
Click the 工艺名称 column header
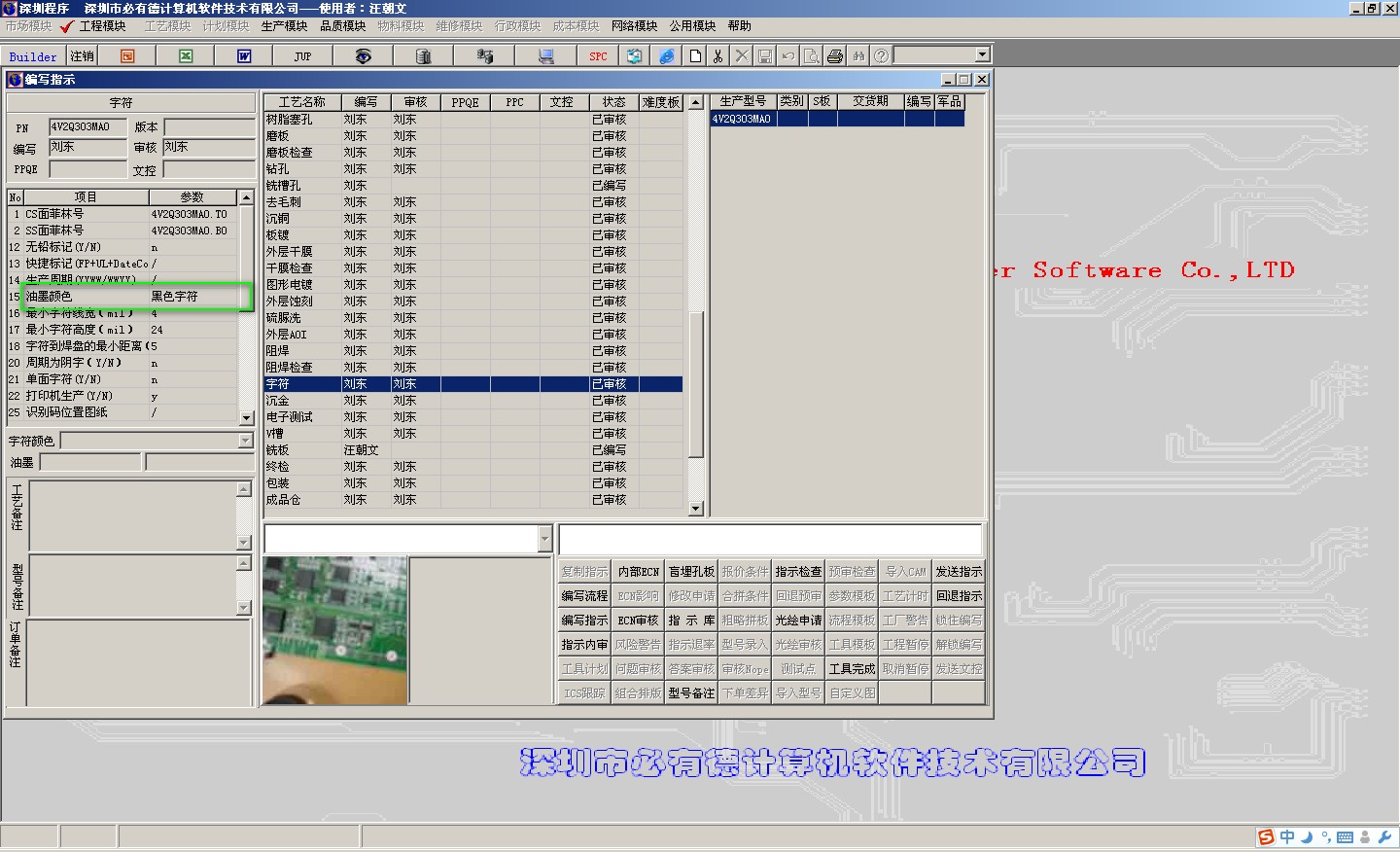pos(302,102)
